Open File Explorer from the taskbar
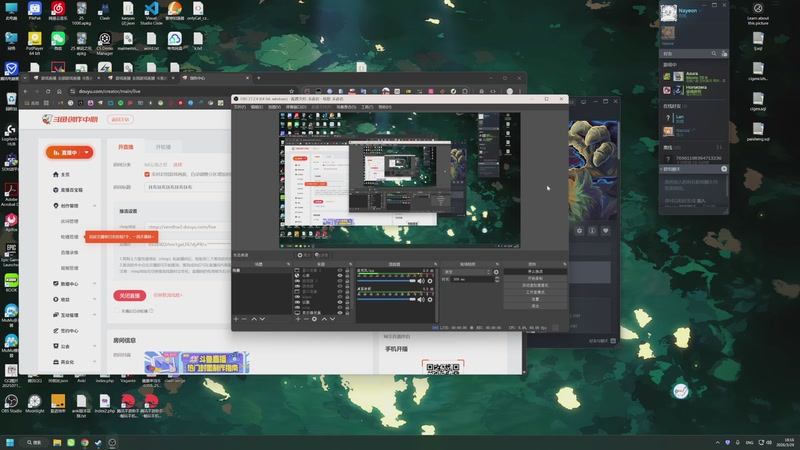The width and height of the screenshot is (800, 450). [57, 442]
